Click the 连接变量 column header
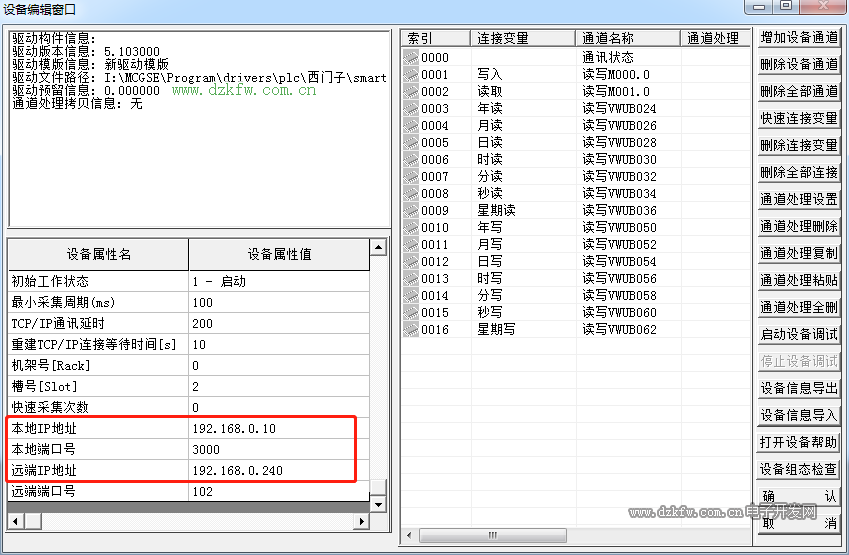 pyautogui.click(x=523, y=39)
